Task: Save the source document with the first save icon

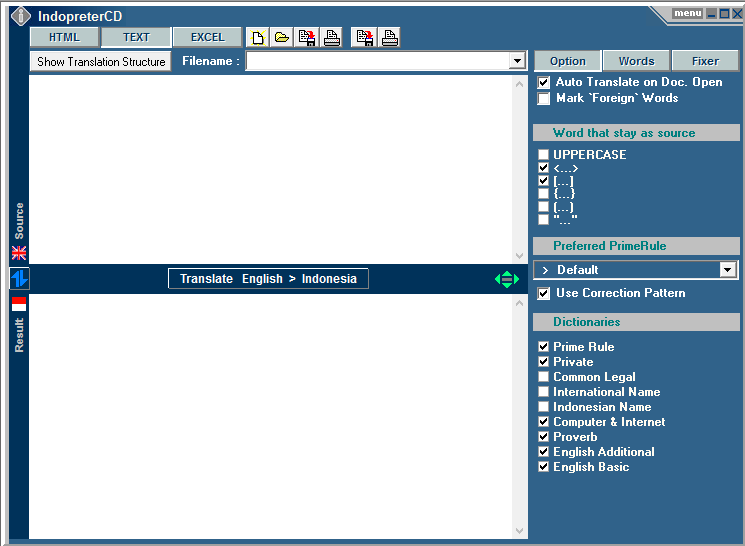Action: click(306, 37)
